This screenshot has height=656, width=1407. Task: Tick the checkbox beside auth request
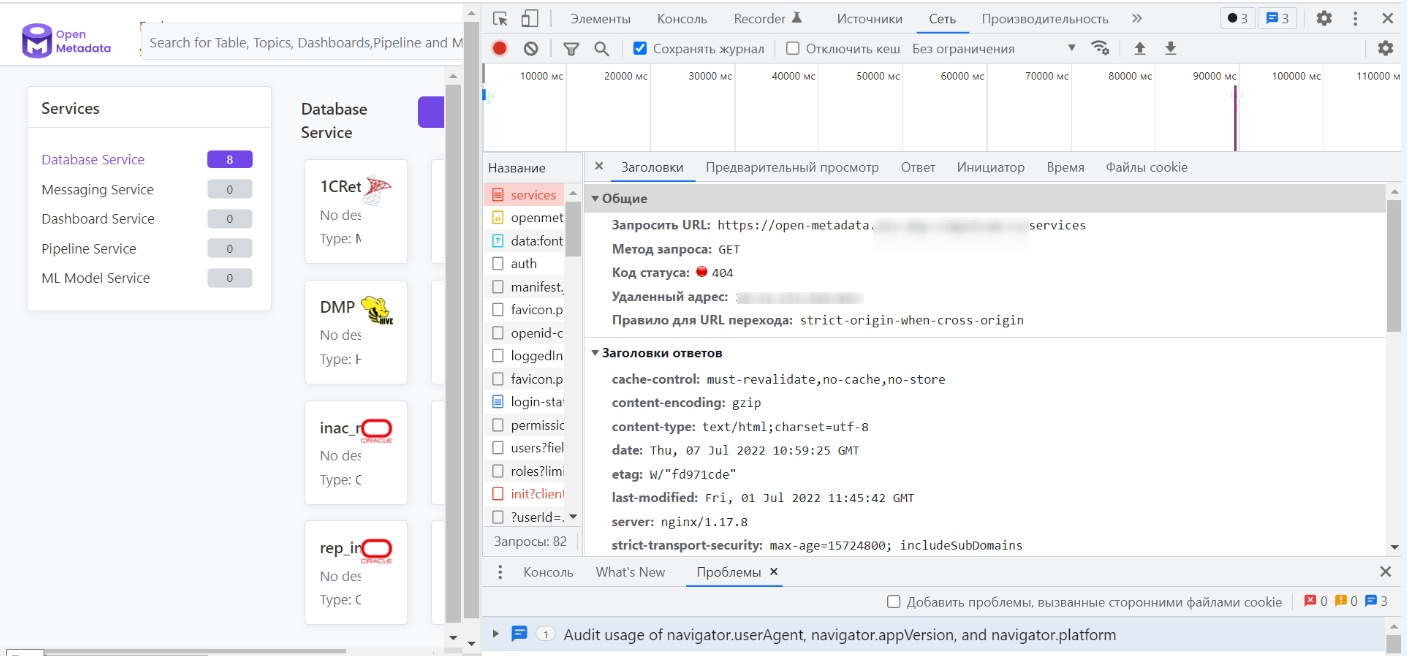[498, 264]
